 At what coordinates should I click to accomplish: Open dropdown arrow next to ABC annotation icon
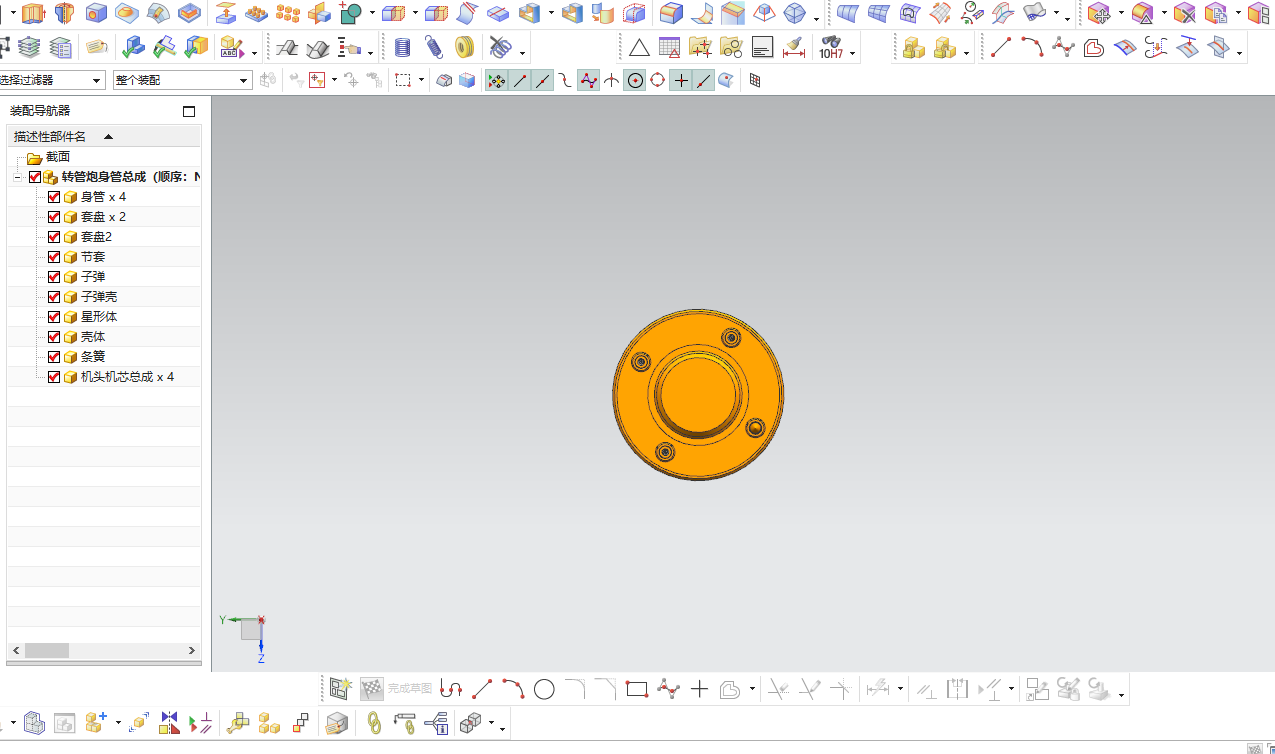(x=254, y=53)
